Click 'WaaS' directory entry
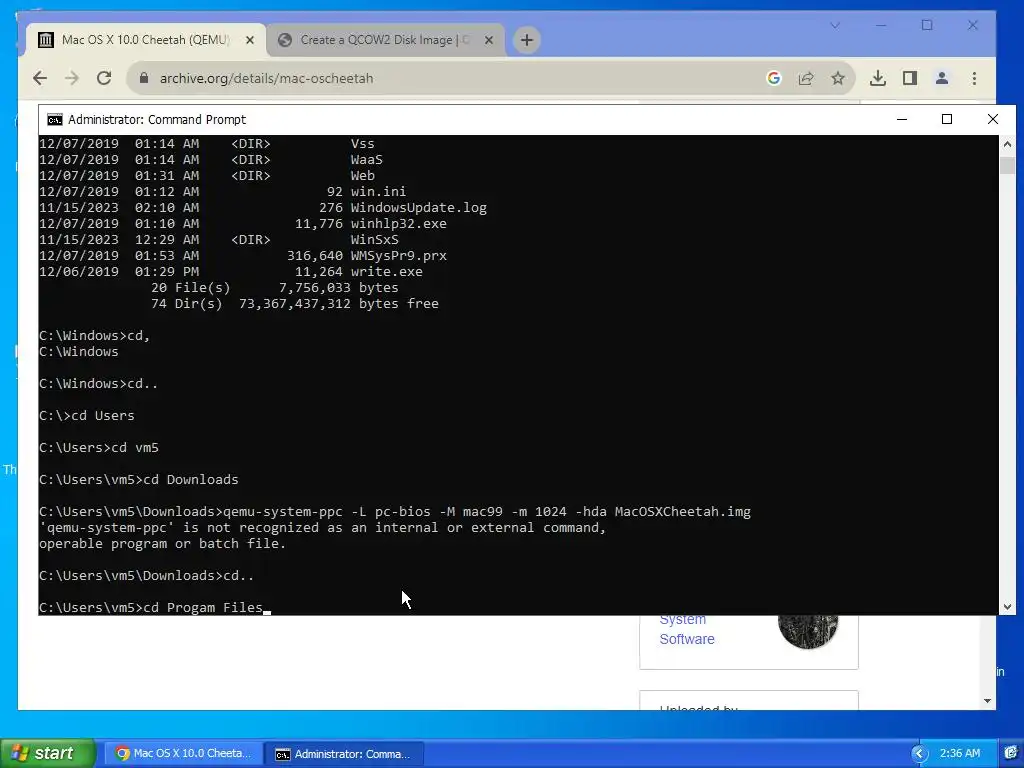The width and height of the screenshot is (1024, 768). pos(366,159)
